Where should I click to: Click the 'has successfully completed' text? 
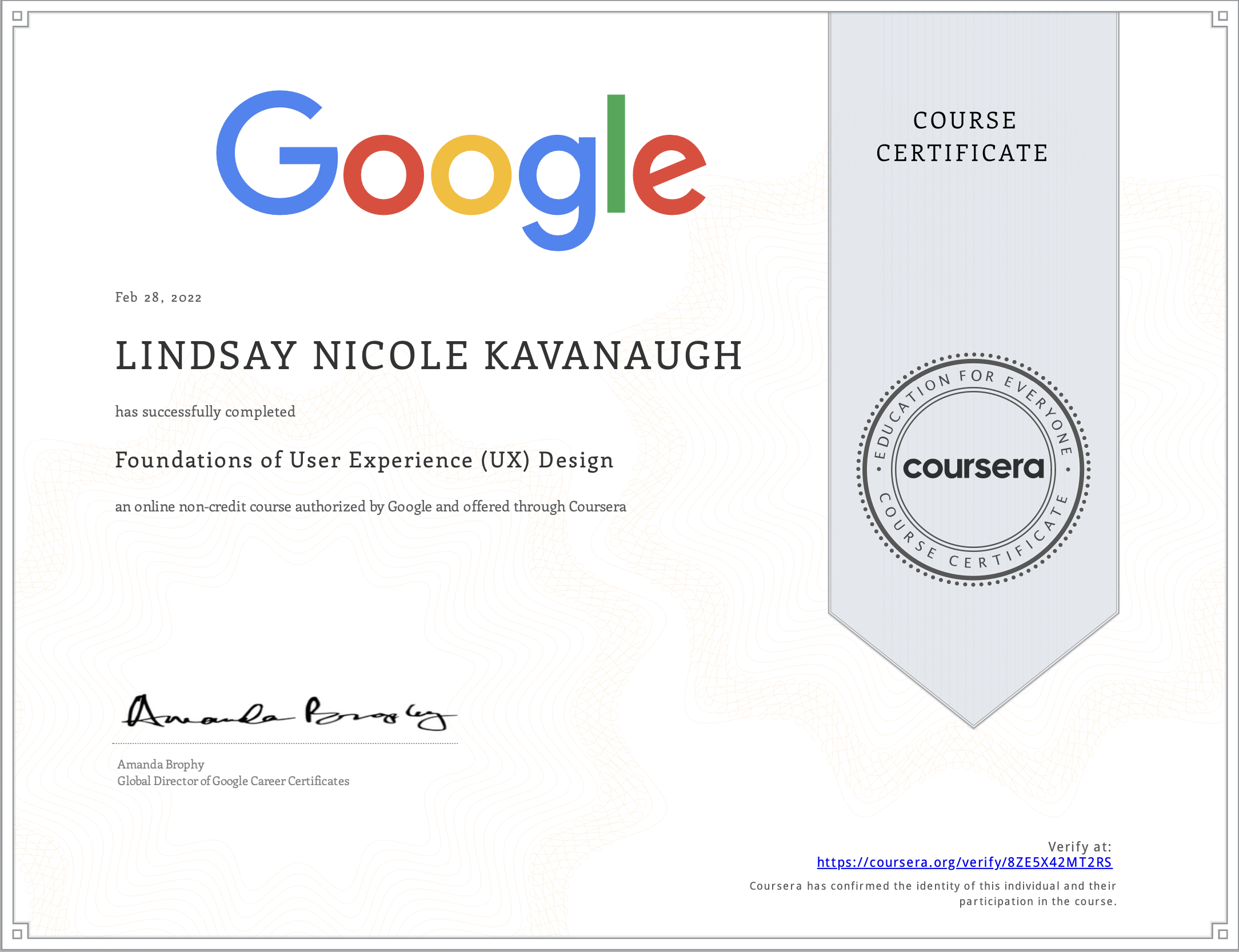click(205, 411)
